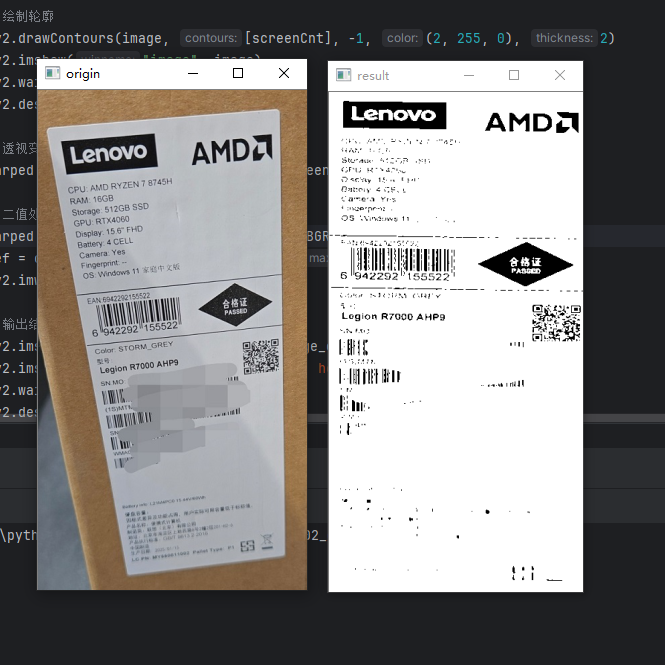Click the drawContours method call in code

click(x=64, y=38)
